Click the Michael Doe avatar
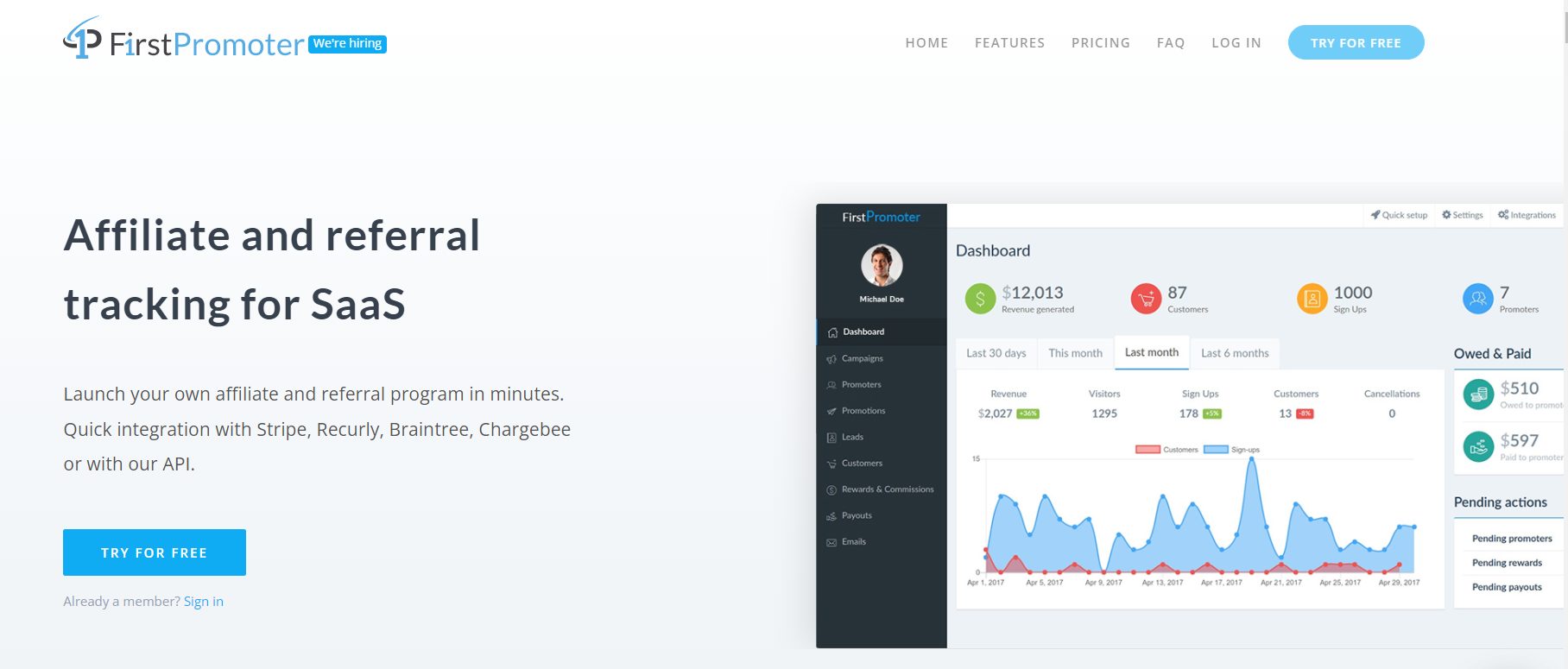Image resolution: width=1568 pixels, height=669 pixels. [882, 265]
